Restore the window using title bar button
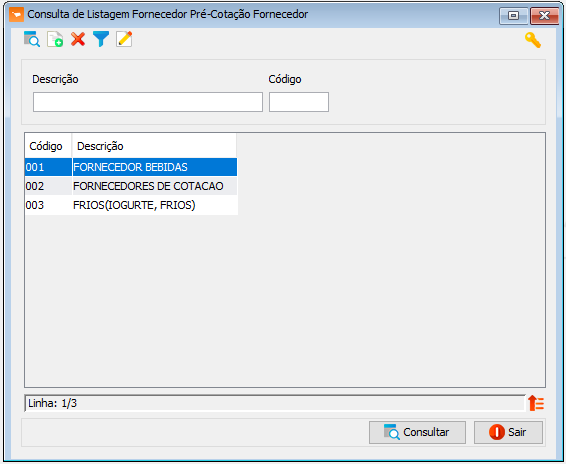566x464 pixels. (x=514, y=16)
